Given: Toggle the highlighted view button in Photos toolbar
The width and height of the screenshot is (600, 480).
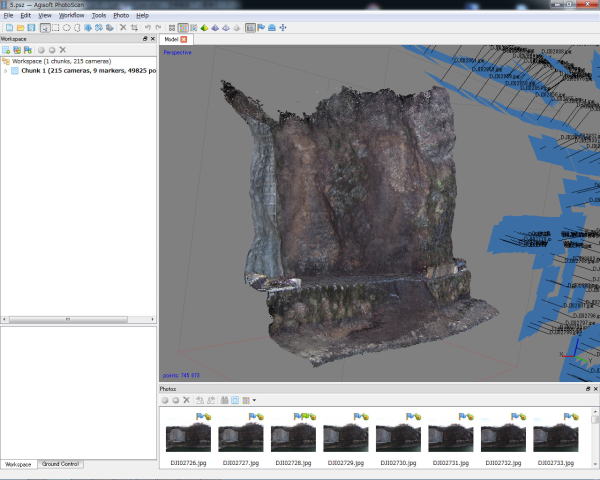Looking at the screenshot, I should [235, 400].
